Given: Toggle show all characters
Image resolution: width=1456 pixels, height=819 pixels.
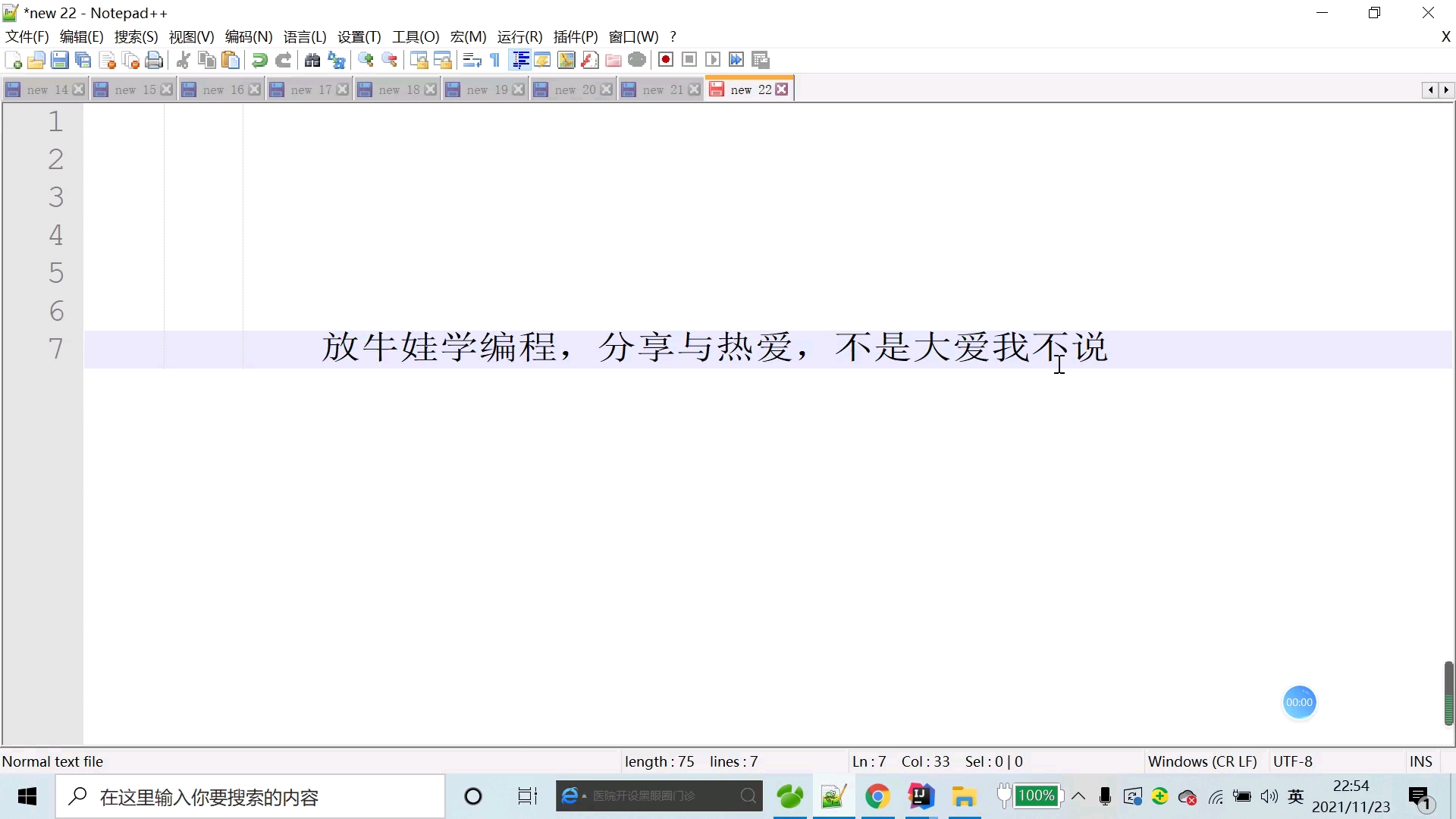Looking at the screenshot, I should click(x=494, y=60).
